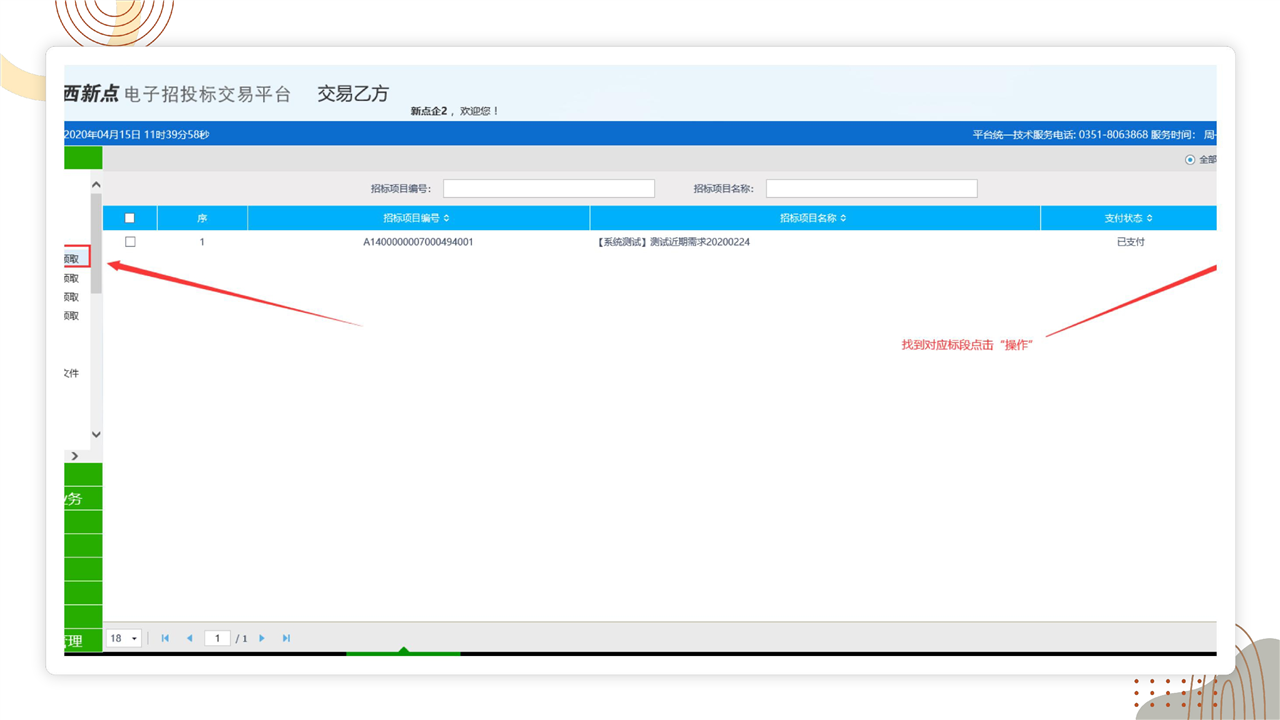Go to first page in pager
Viewport: 1280px width, 720px height.
pyautogui.click(x=165, y=638)
